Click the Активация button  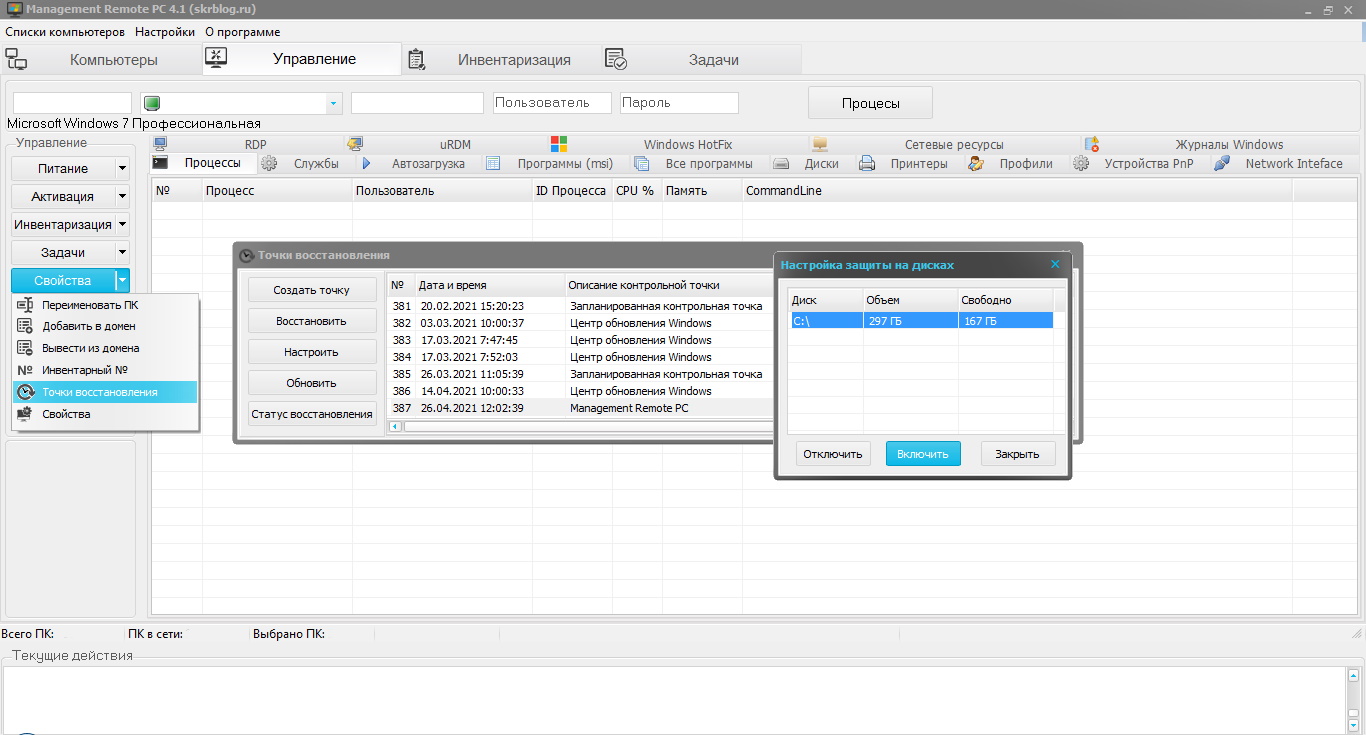63,197
